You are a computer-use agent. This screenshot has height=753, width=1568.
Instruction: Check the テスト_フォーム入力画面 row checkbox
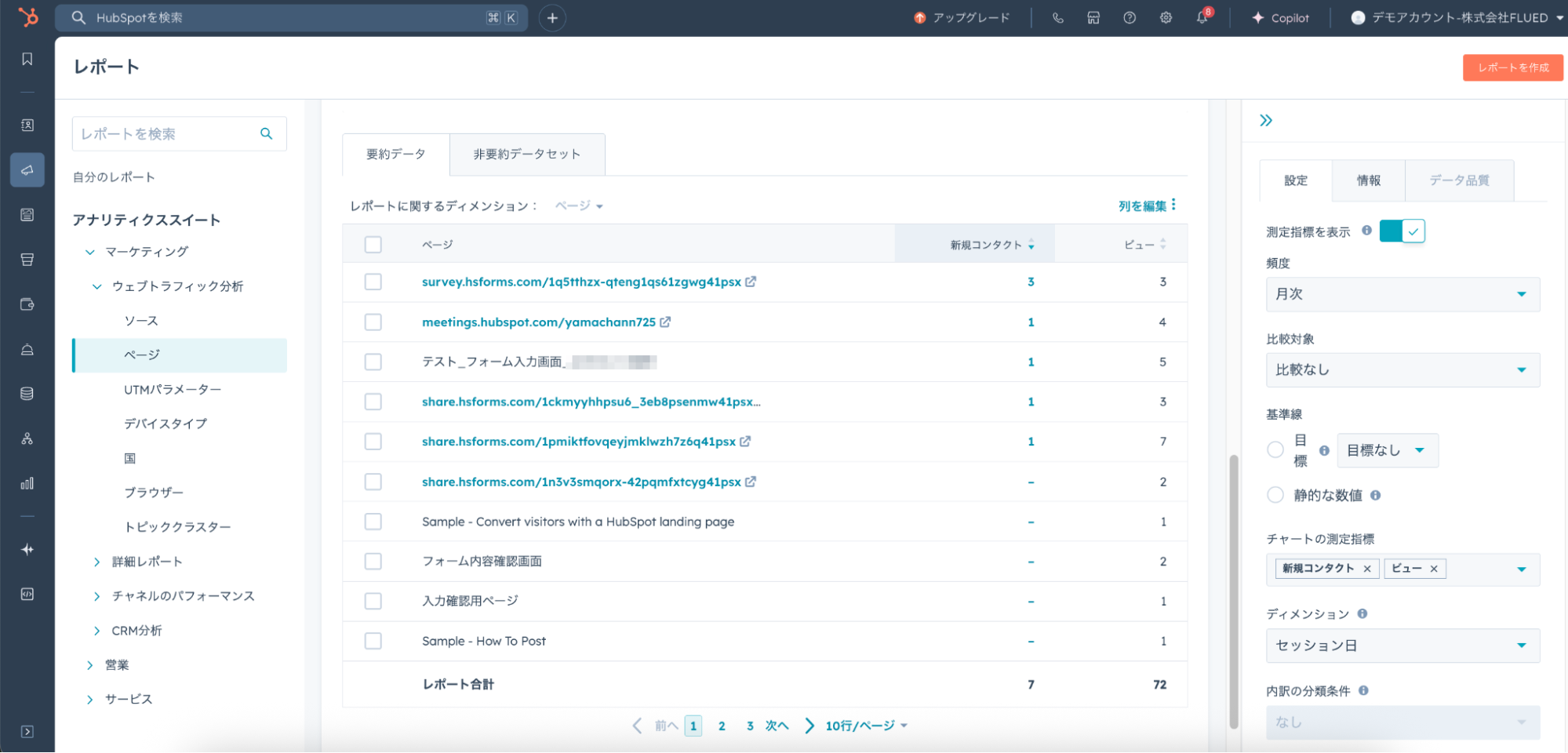coord(373,362)
